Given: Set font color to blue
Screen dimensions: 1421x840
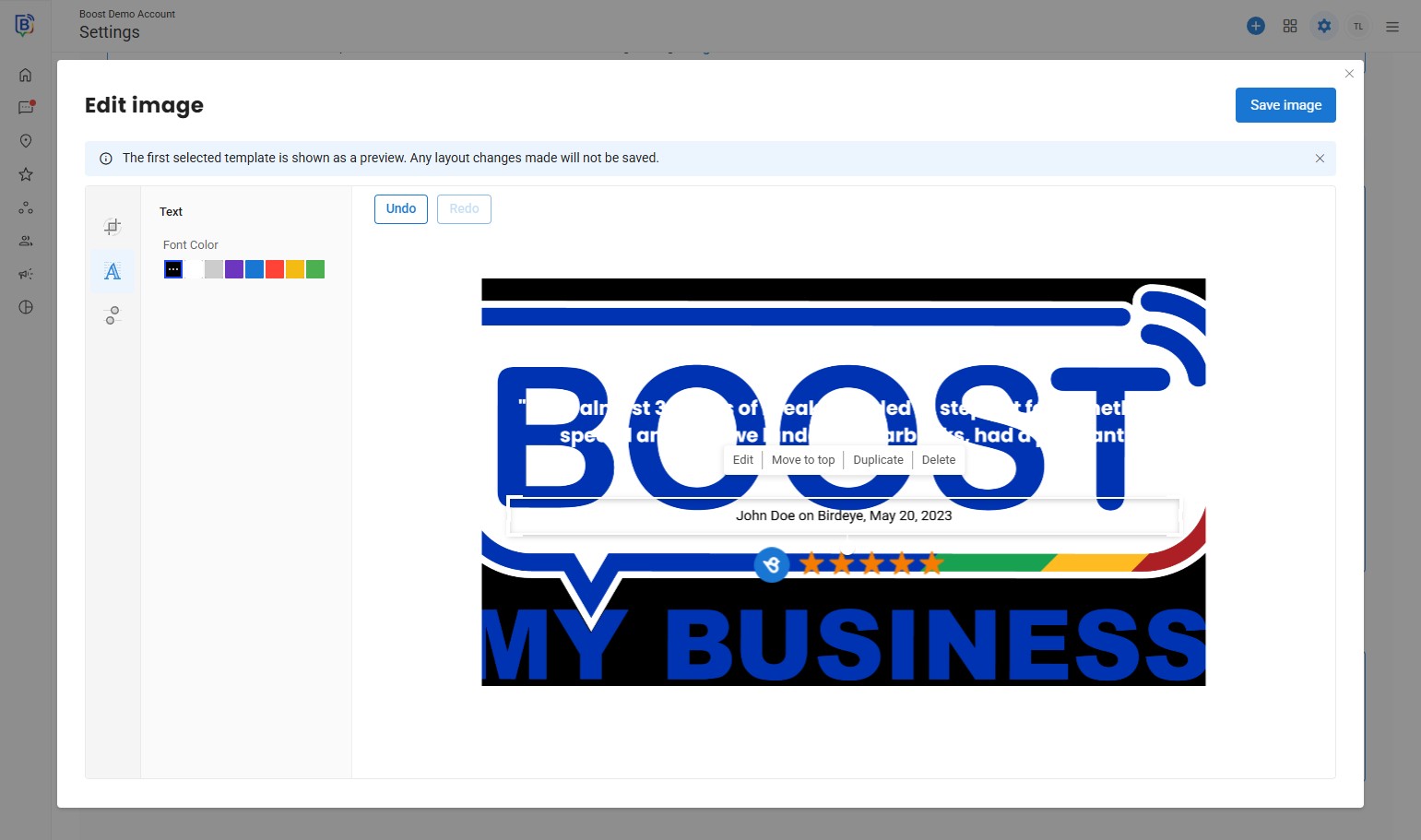Looking at the screenshot, I should point(255,269).
